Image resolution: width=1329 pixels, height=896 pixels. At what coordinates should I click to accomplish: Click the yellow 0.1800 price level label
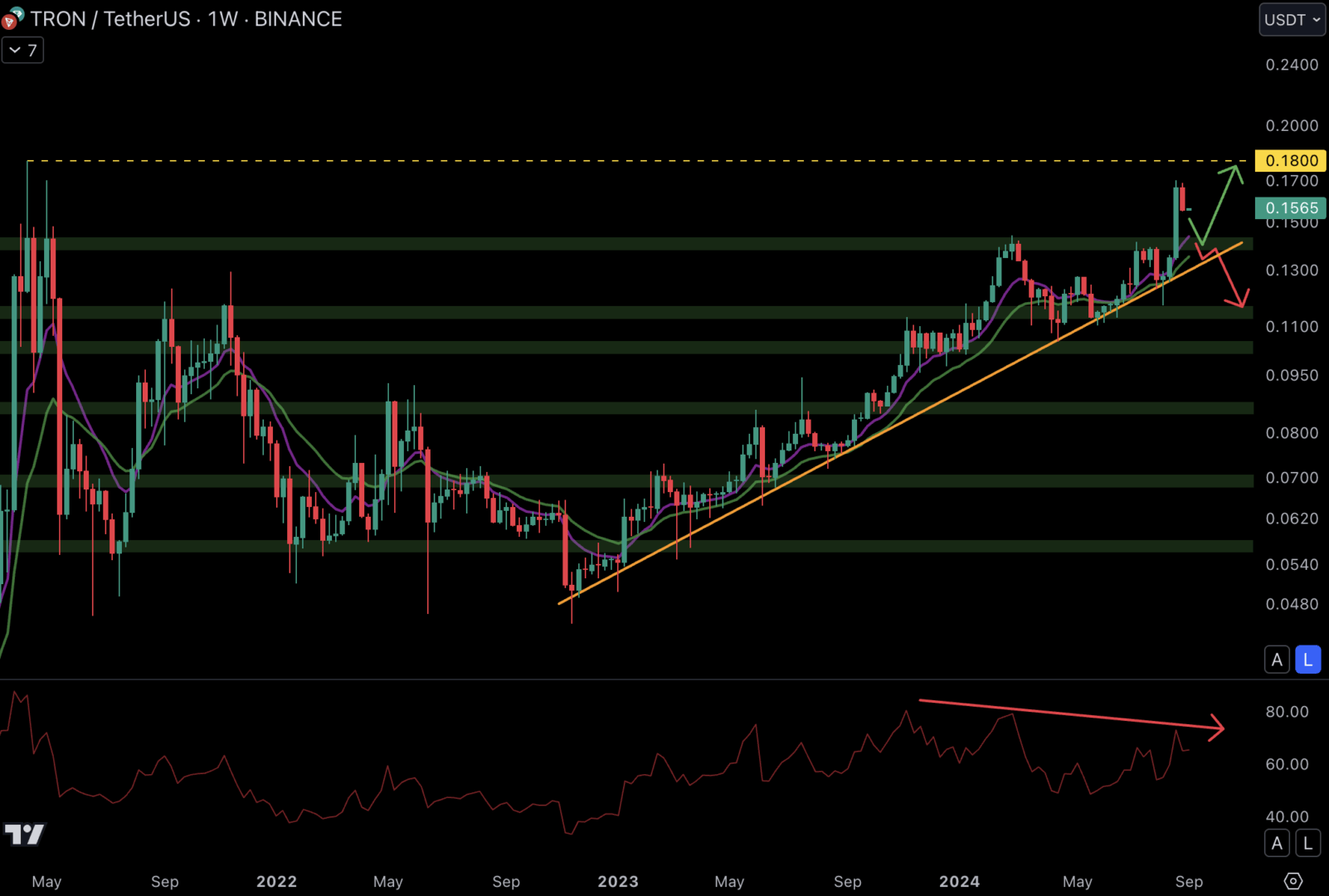pyautogui.click(x=1291, y=160)
